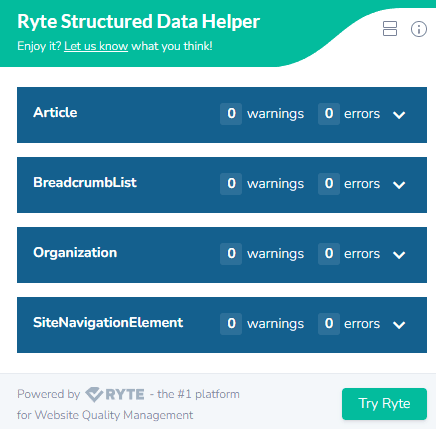
Task: Expand the SiteNavigationElement chevron arrow
Action: [x=399, y=325]
